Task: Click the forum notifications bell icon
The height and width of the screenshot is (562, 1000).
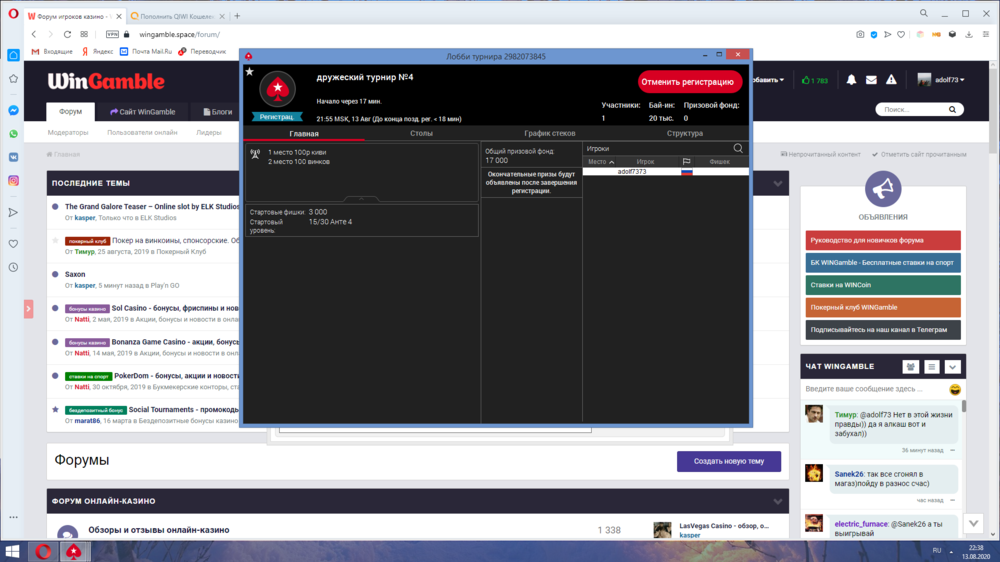Action: pos(851,80)
